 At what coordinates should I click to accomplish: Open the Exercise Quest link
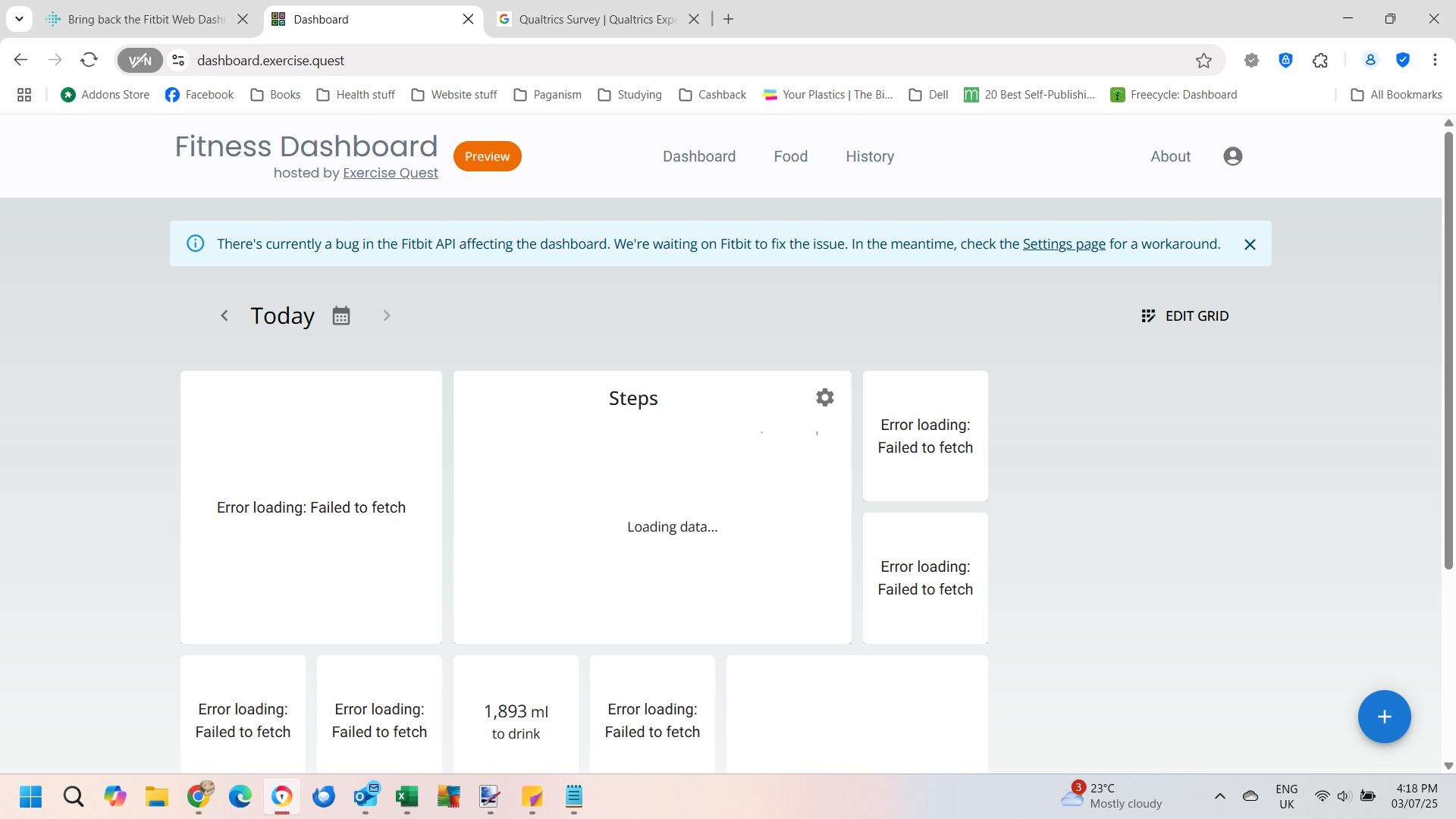(390, 173)
